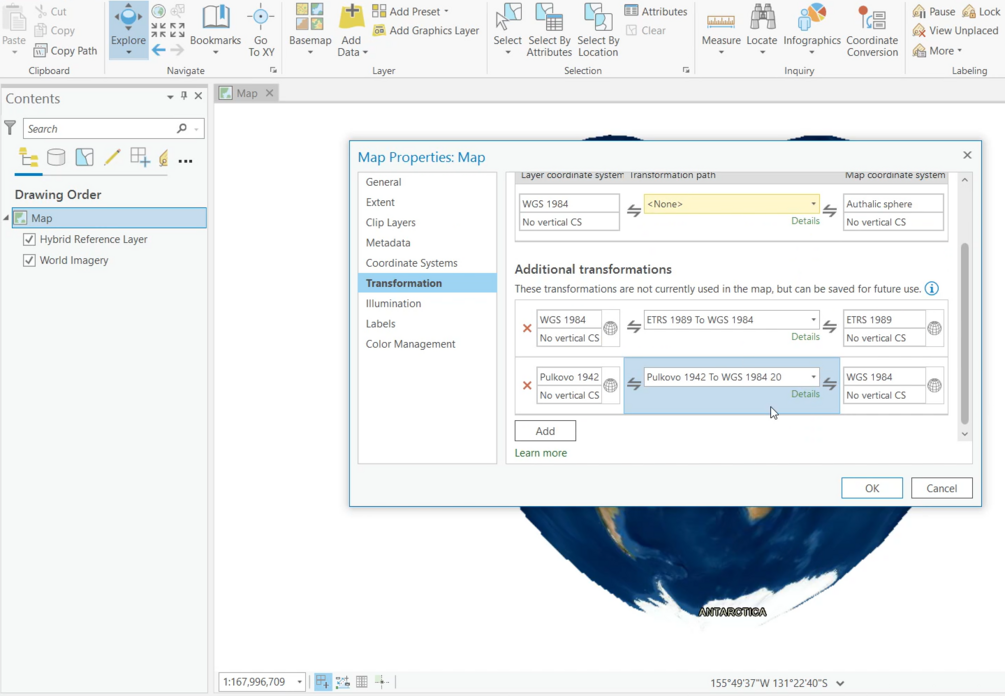1005x696 pixels.
Task: Click Copy Path in Clipboard group
Action: click(65, 50)
